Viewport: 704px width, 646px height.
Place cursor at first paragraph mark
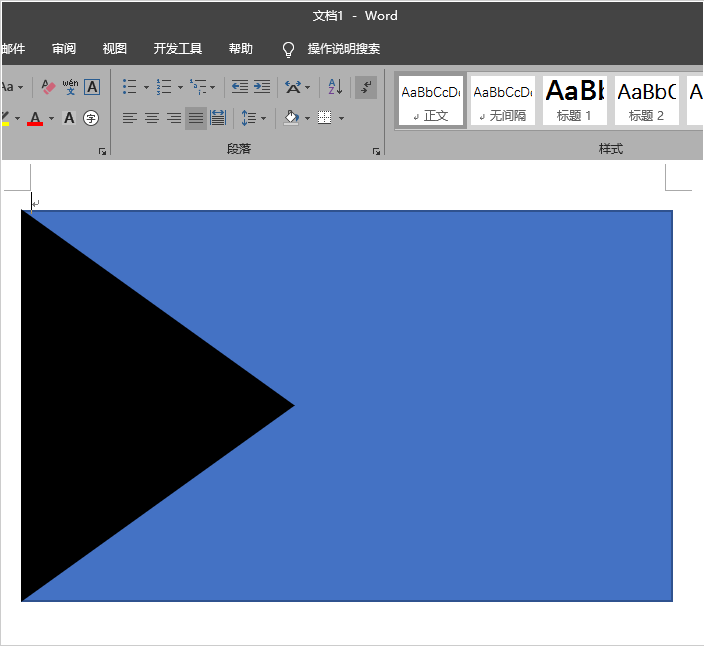[36, 203]
